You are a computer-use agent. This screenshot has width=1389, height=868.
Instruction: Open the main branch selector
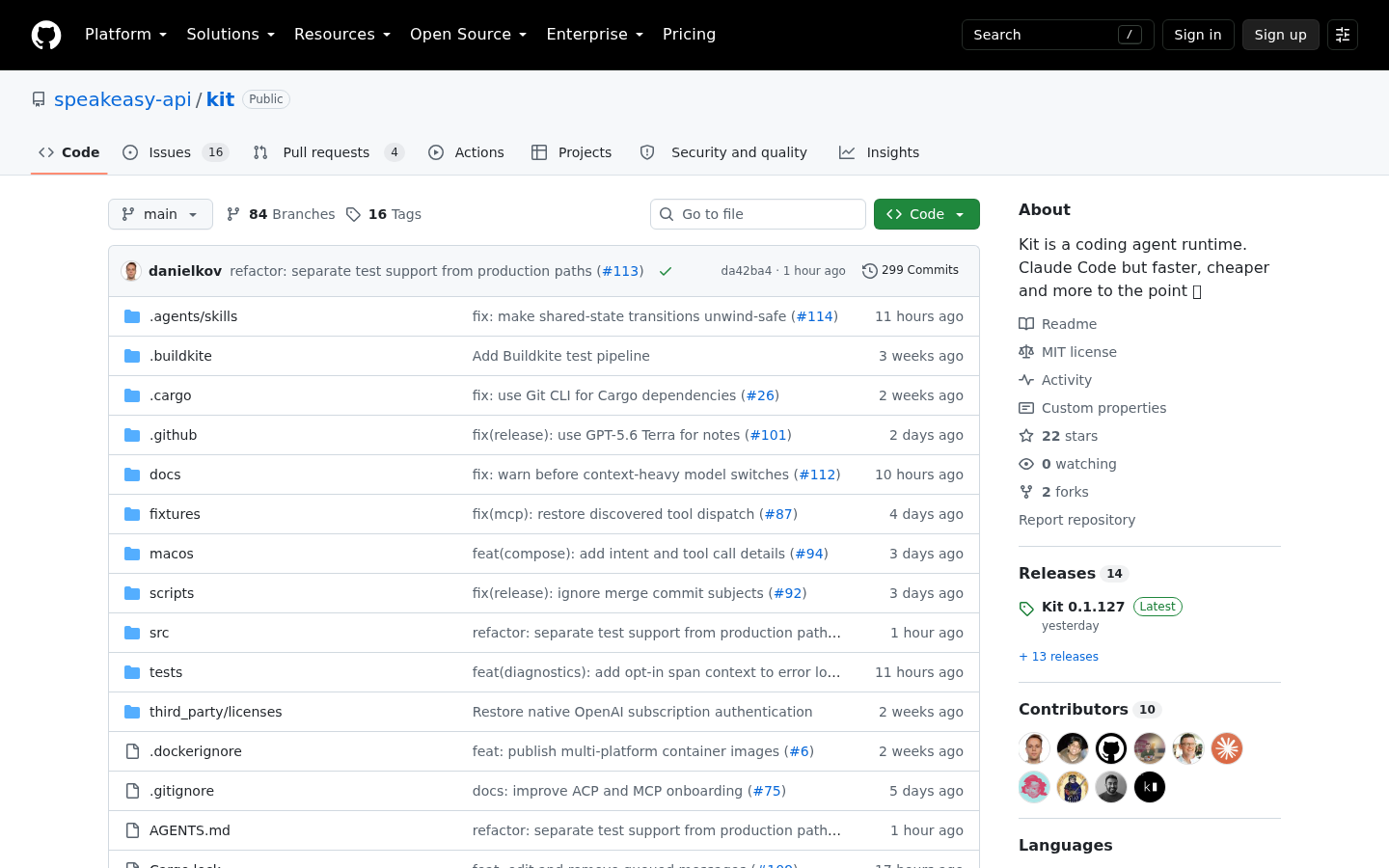pos(160,214)
